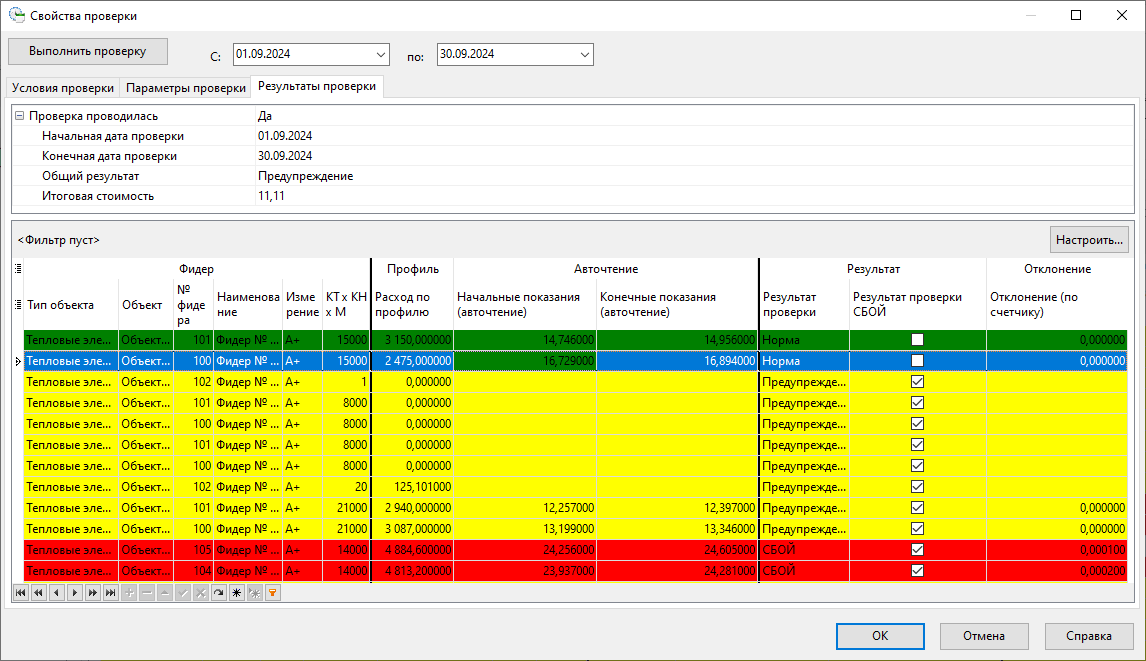
Task: Click the Выполнить проверку button
Action: point(88,51)
